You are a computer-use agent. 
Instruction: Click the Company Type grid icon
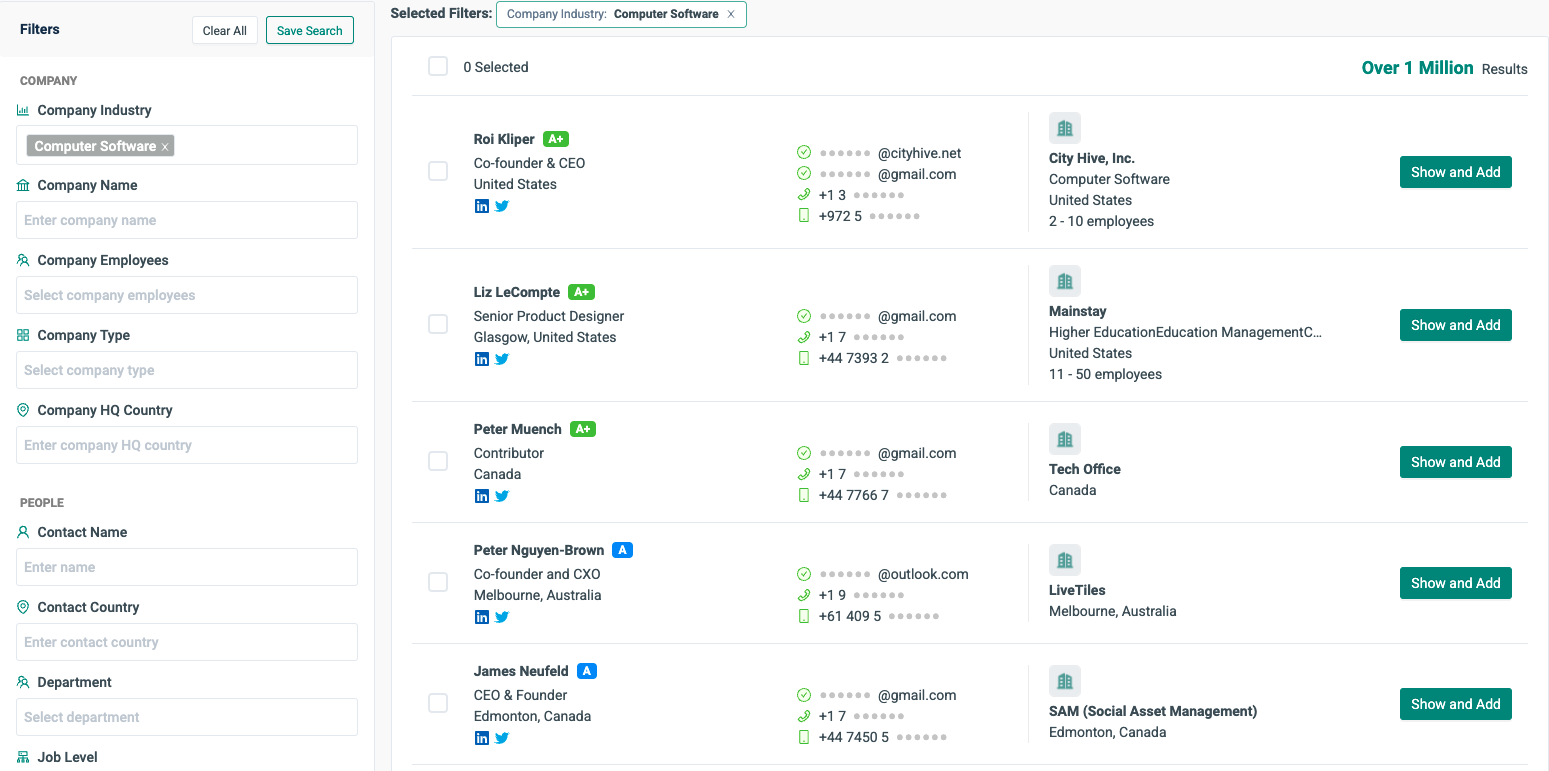(x=23, y=335)
